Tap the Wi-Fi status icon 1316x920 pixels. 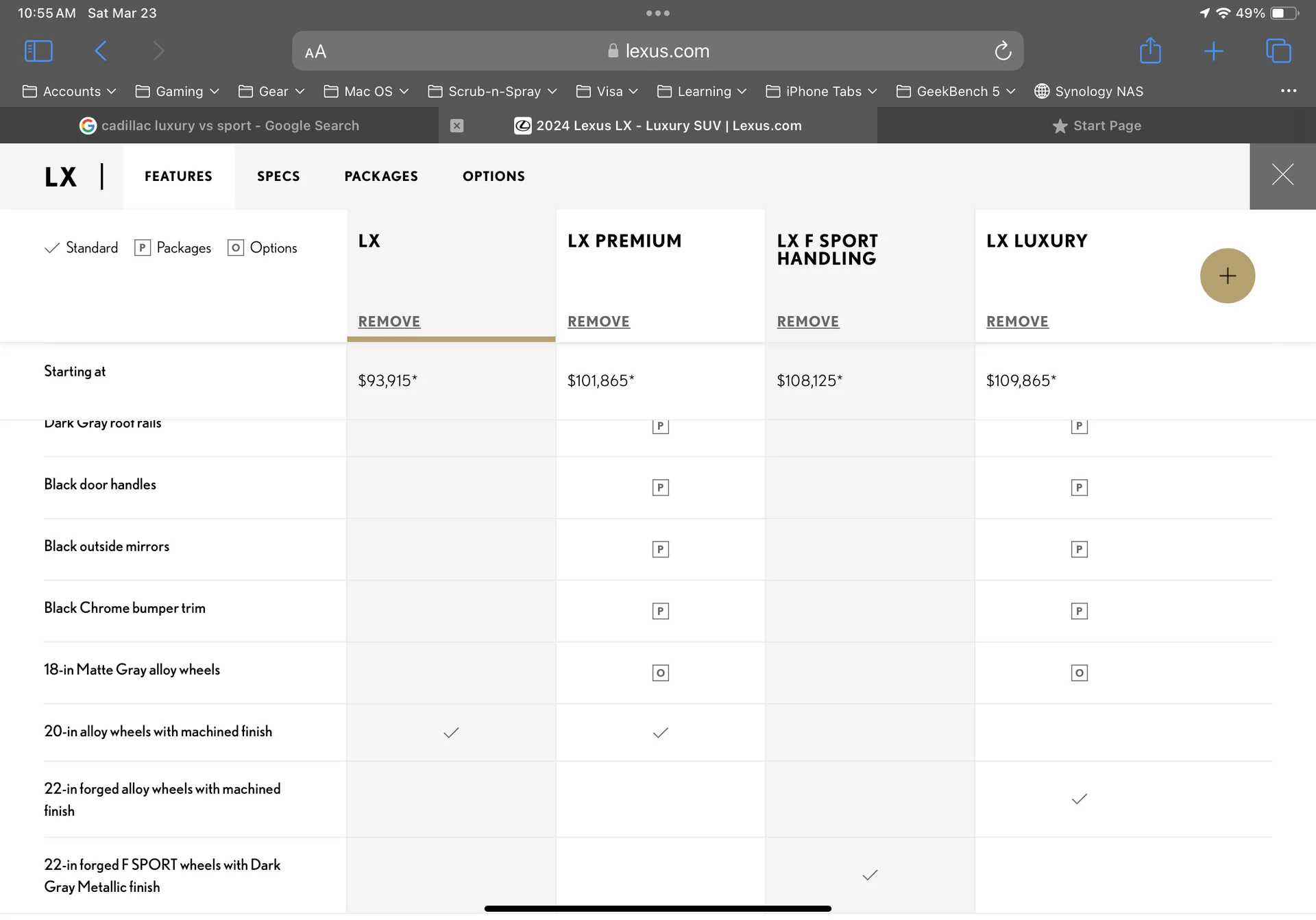[1223, 13]
